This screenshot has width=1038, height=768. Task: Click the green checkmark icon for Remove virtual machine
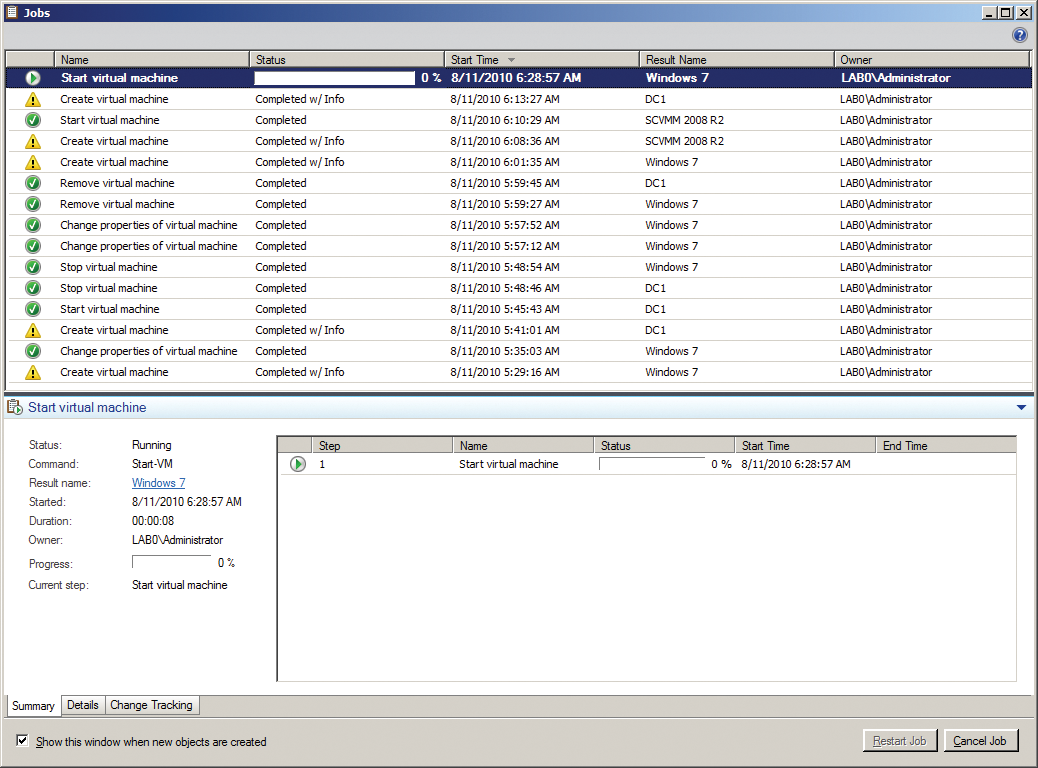coord(33,183)
